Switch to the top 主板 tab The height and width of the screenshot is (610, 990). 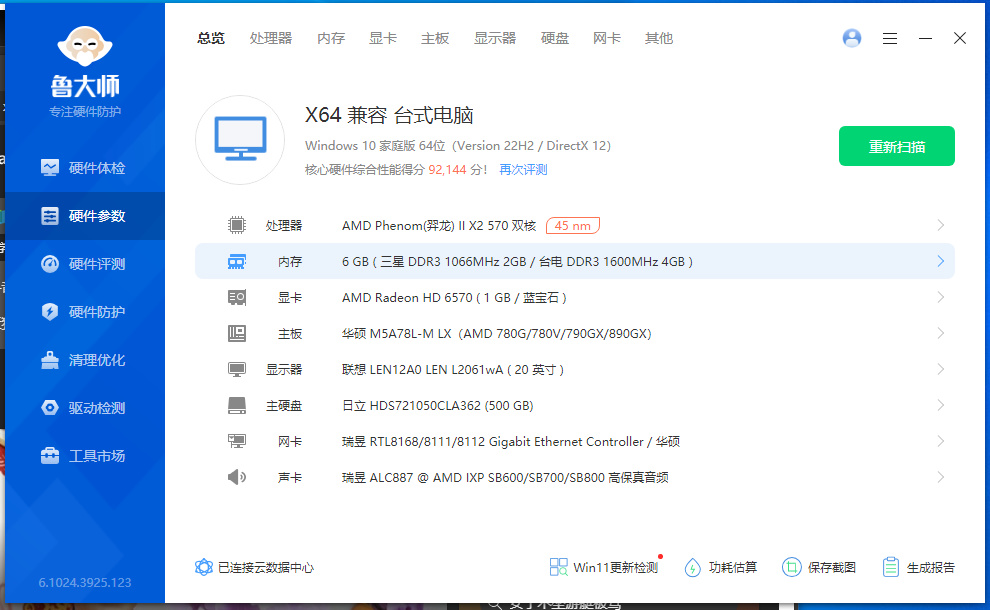pyautogui.click(x=435, y=39)
